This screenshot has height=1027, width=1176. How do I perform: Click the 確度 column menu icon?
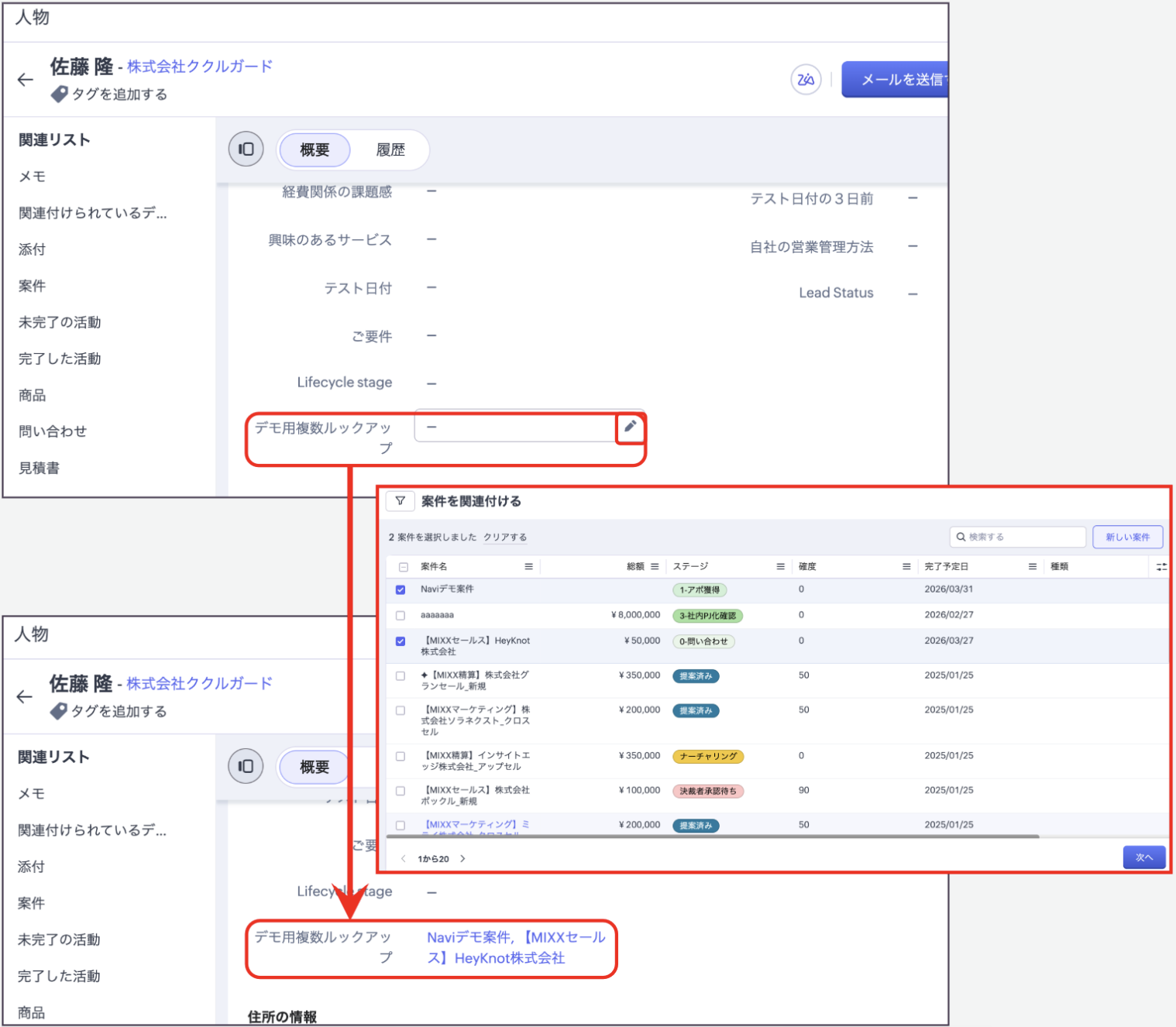coord(906,567)
